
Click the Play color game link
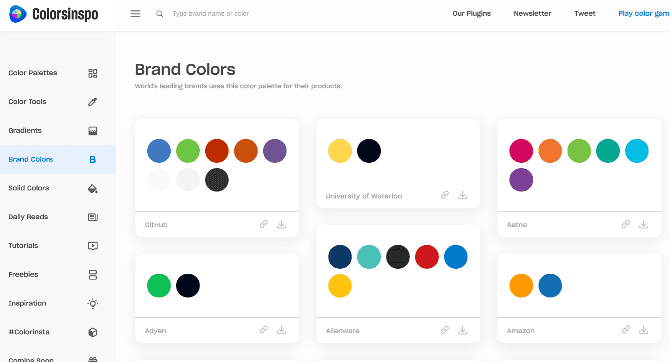644,14
